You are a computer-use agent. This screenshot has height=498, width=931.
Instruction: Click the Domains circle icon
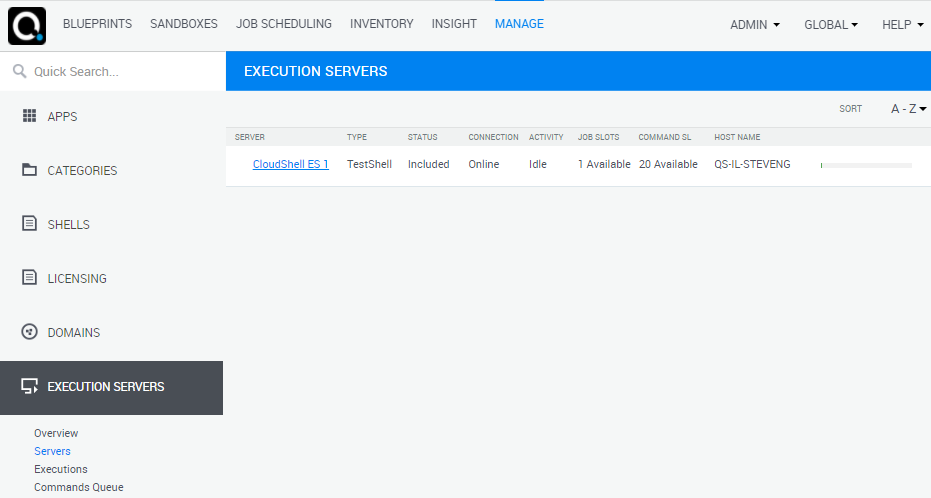pos(29,332)
